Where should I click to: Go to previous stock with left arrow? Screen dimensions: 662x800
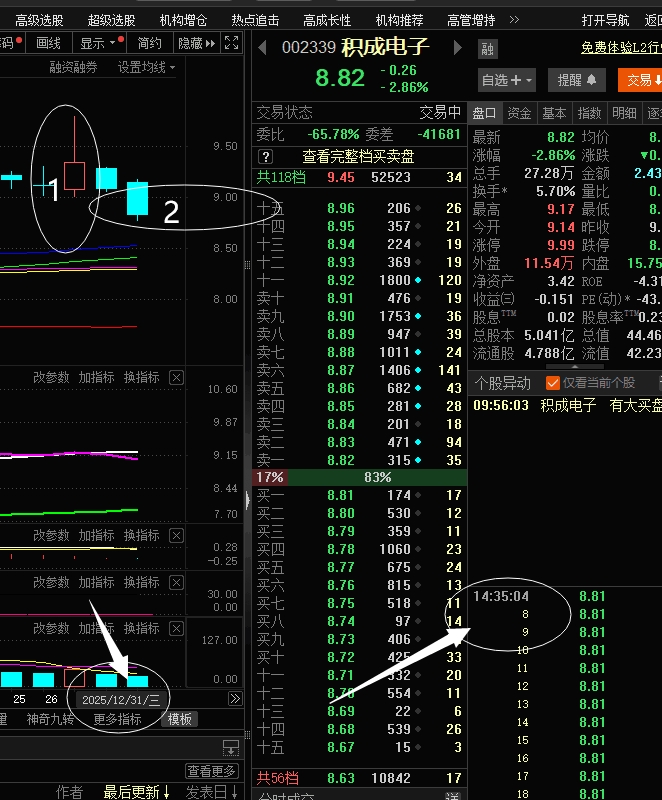tap(262, 47)
